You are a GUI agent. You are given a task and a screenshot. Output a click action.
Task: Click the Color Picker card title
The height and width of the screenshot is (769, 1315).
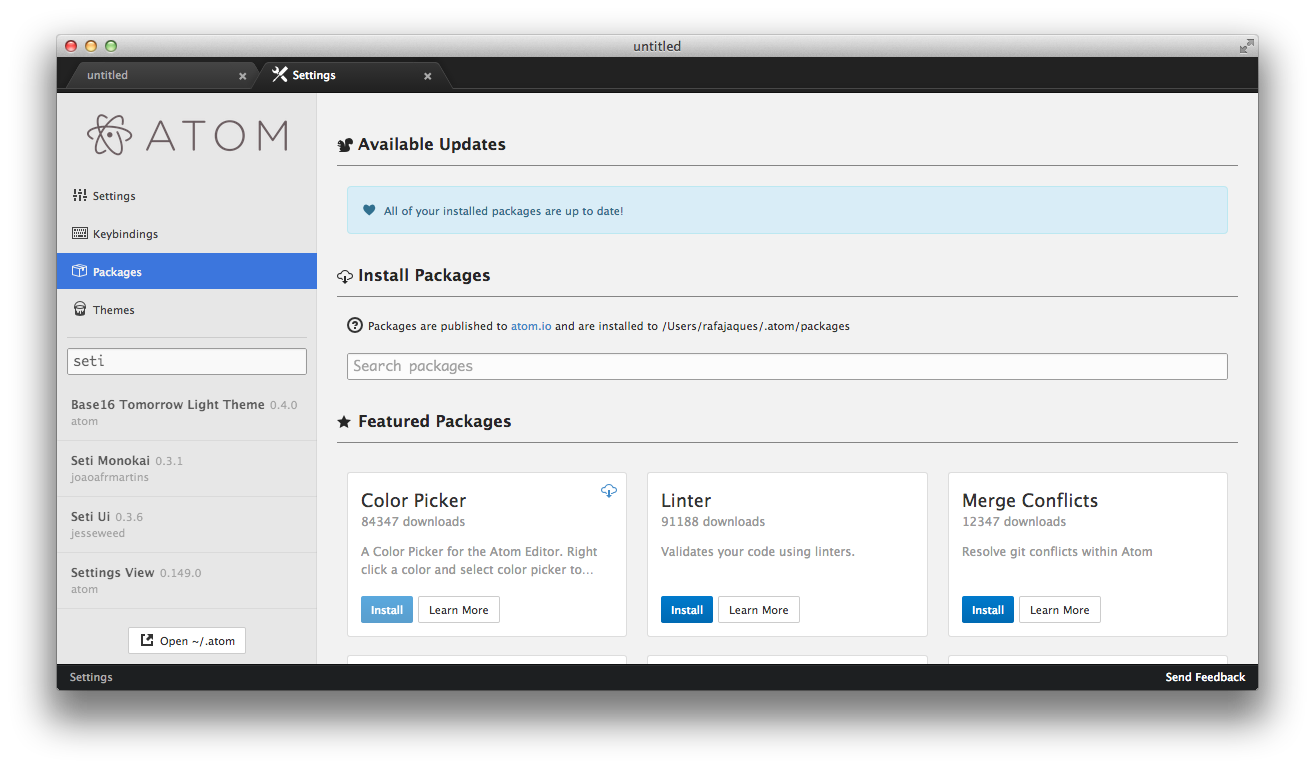pos(413,500)
